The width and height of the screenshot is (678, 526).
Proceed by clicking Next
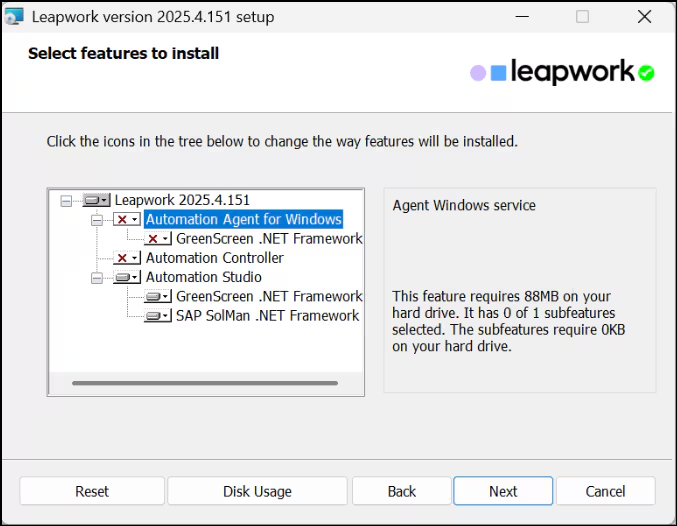click(x=503, y=491)
